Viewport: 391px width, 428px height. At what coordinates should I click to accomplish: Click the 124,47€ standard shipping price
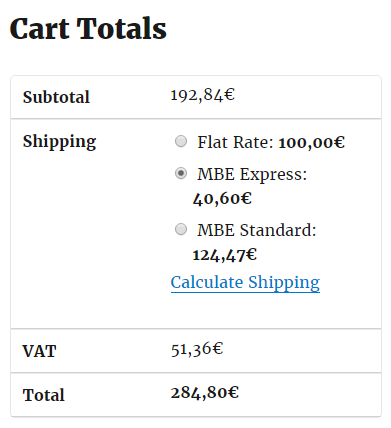click(225, 255)
